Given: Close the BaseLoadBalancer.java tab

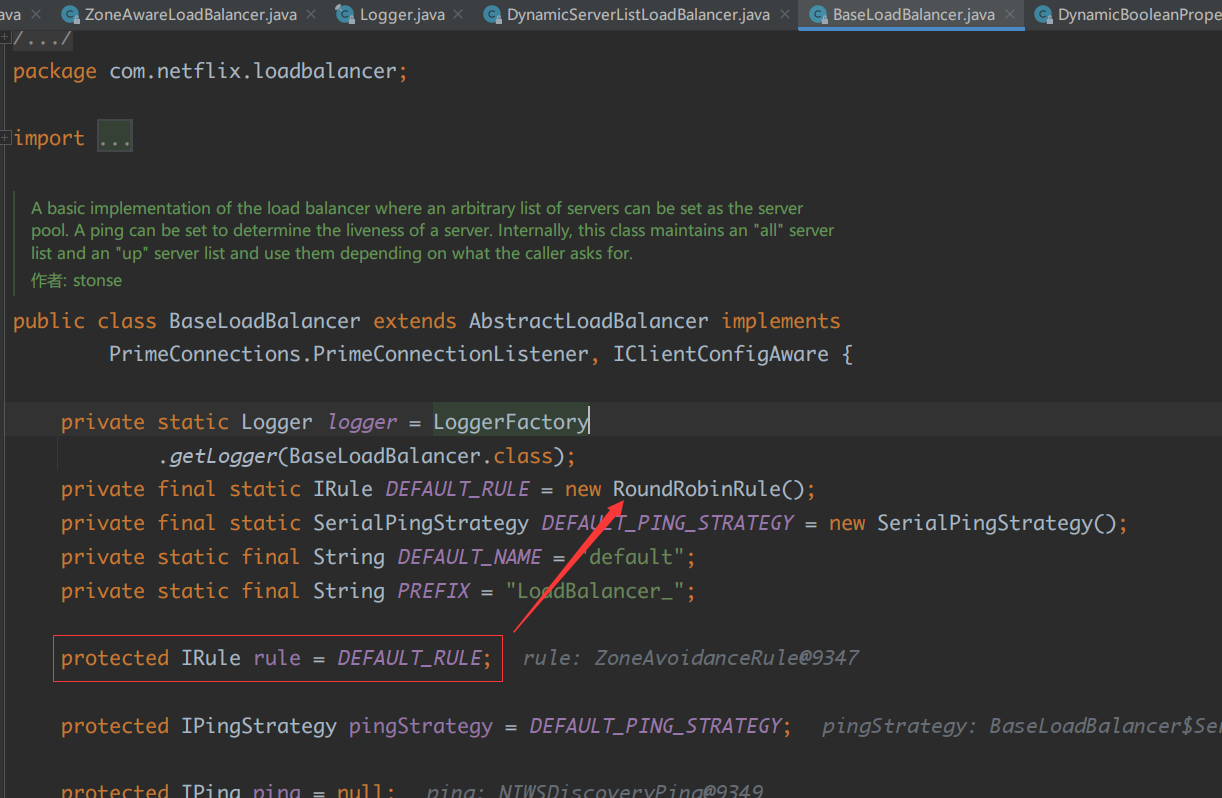Looking at the screenshot, I should click(x=1010, y=15).
